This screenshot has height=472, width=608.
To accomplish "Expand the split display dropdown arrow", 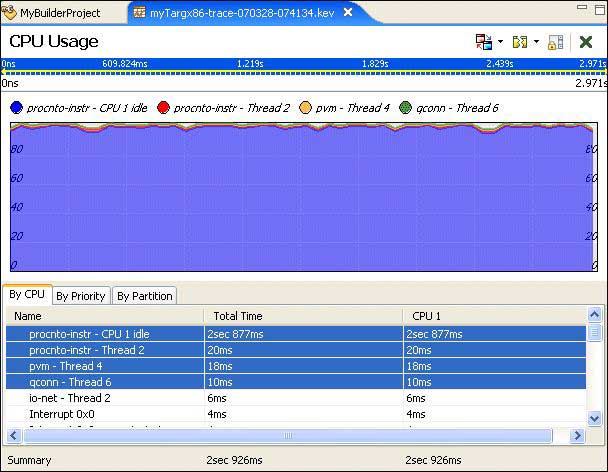I will tap(536, 42).
